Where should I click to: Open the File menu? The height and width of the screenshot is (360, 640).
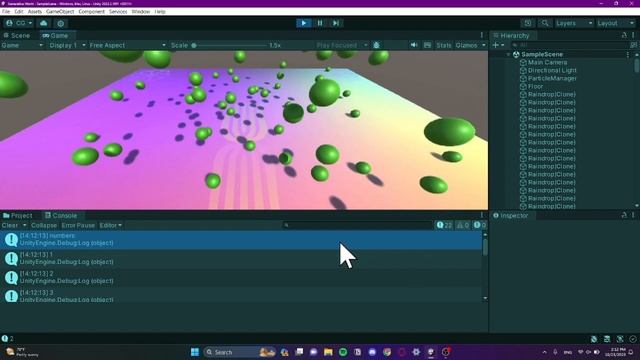tap(6, 11)
